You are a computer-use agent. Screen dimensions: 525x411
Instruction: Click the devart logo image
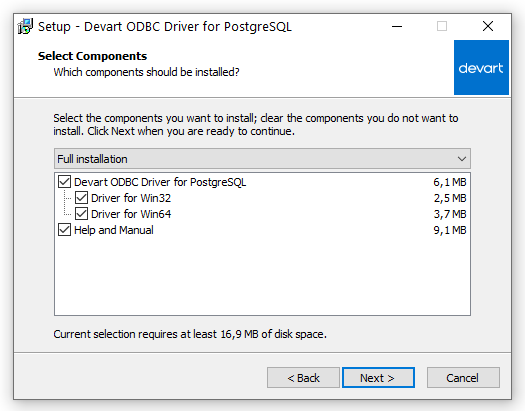click(481, 68)
